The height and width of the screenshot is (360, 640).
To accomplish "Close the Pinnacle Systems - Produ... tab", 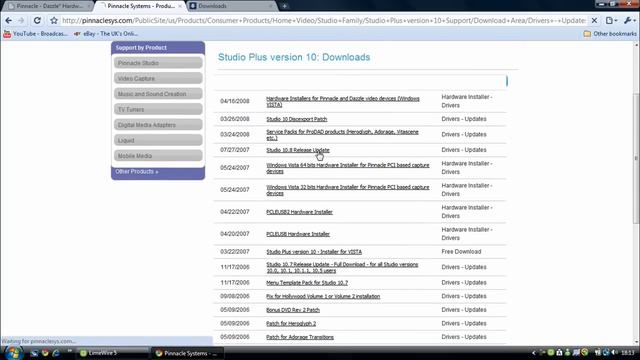I will coord(180,6).
